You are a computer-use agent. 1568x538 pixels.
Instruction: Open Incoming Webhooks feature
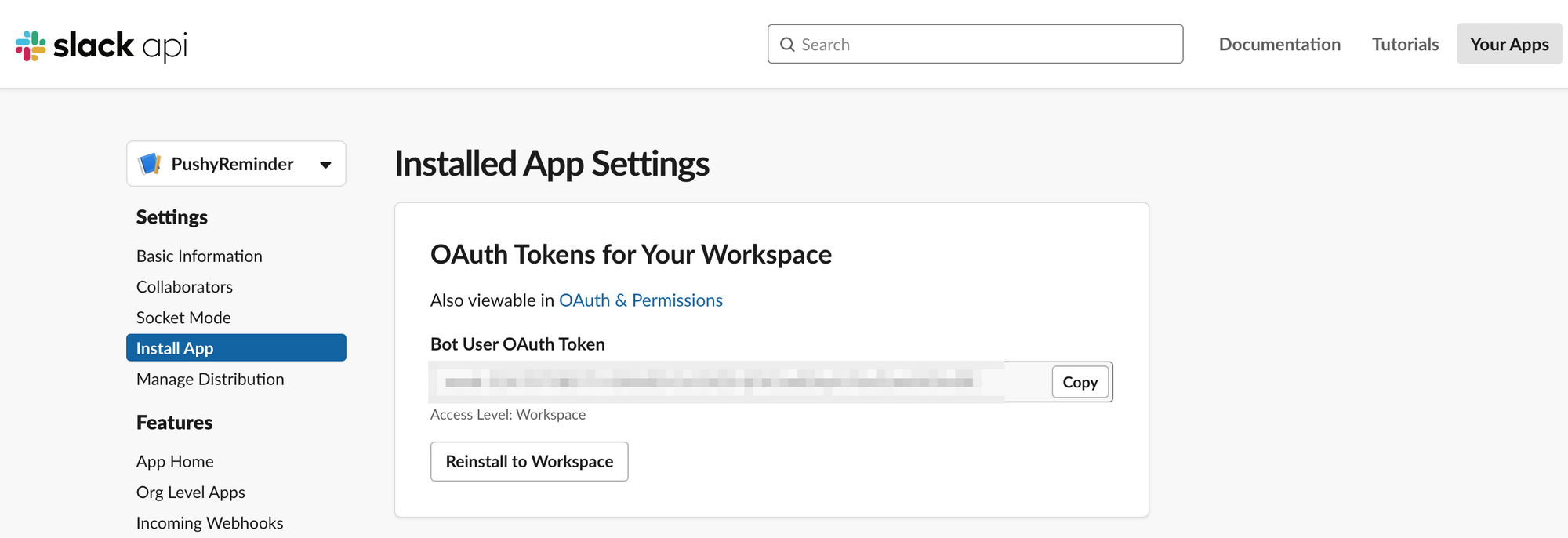(x=209, y=523)
